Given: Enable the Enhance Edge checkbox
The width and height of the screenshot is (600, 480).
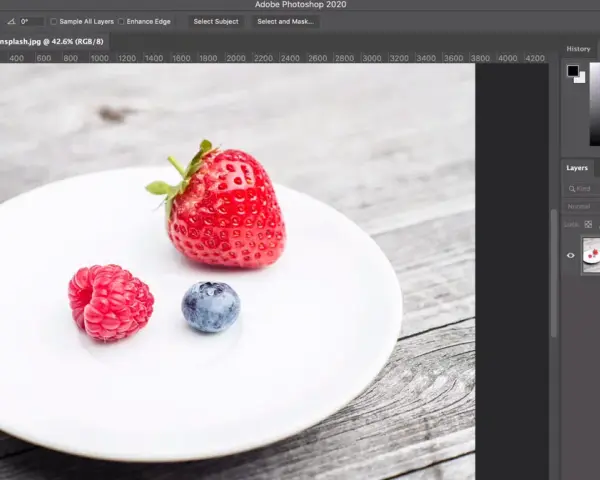Looking at the screenshot, I should click(x=121, y=22).
